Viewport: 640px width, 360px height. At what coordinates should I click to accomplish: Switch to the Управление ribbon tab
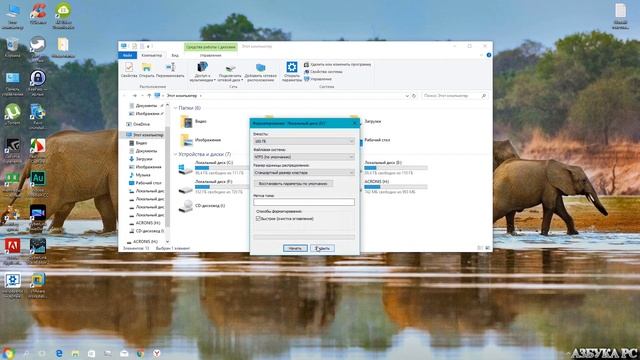(211, 55)
